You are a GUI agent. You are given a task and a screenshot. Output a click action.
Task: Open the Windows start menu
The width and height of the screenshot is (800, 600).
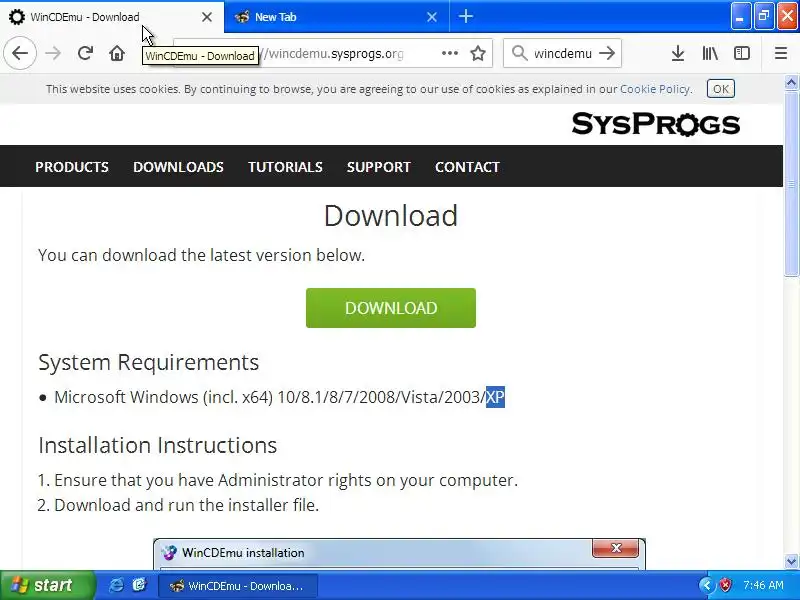click(47, 585)
